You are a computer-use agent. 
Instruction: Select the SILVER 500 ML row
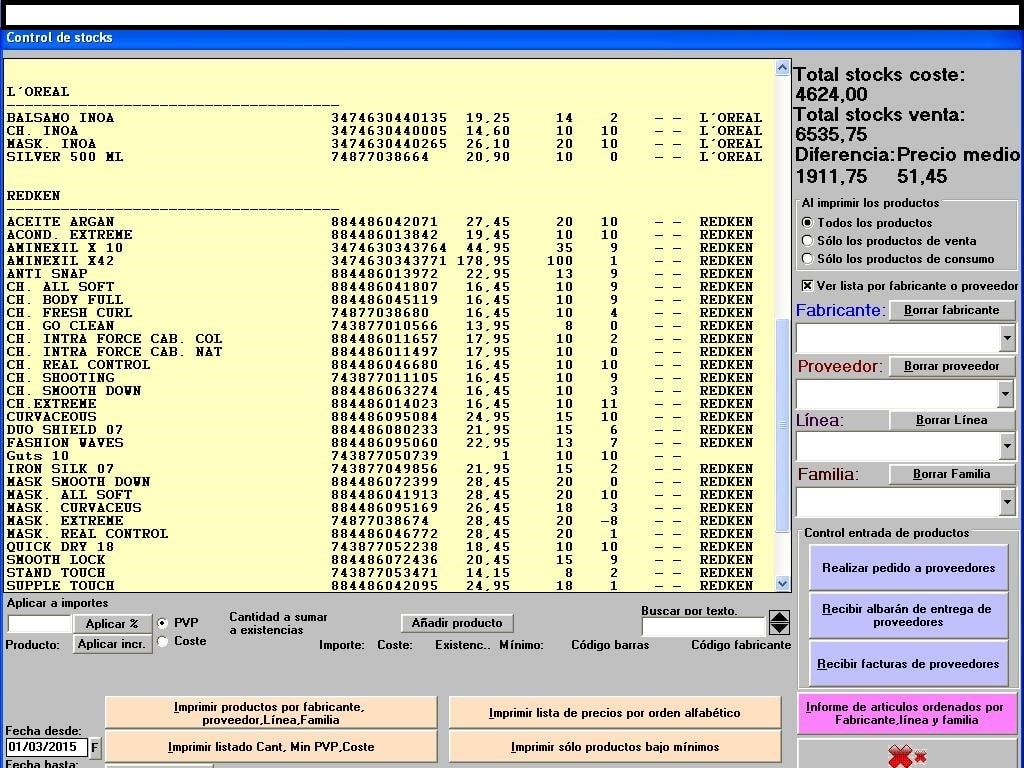[x=385, y=157]
